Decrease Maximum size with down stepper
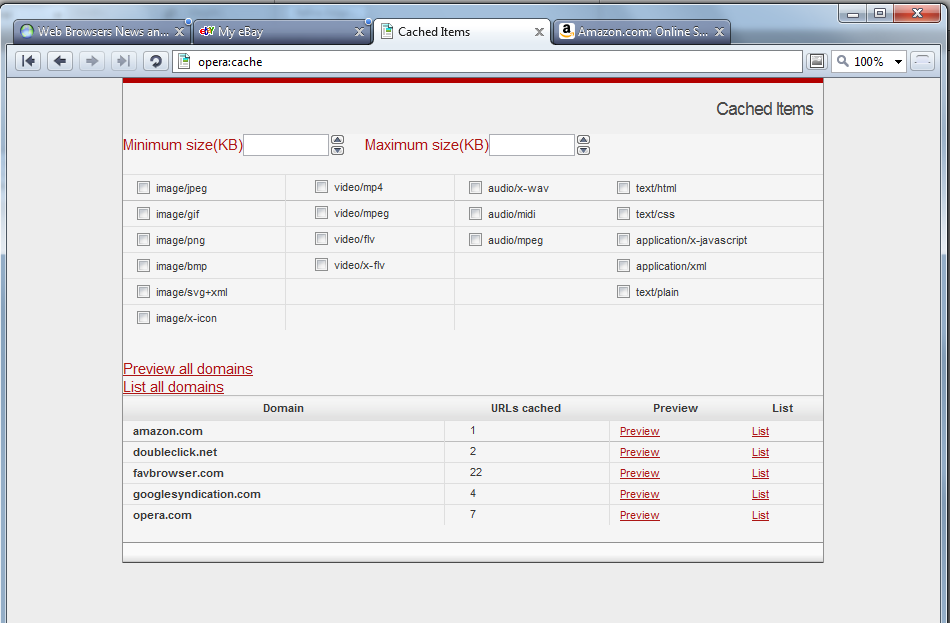The image size is (950, 623). pos(584,151)
